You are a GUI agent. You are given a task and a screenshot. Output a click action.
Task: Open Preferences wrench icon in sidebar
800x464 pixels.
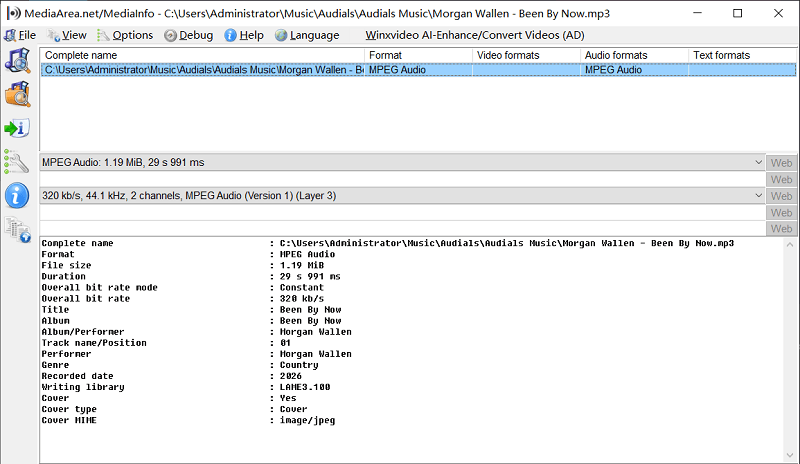pyautogui.click(x=17, y=162)
